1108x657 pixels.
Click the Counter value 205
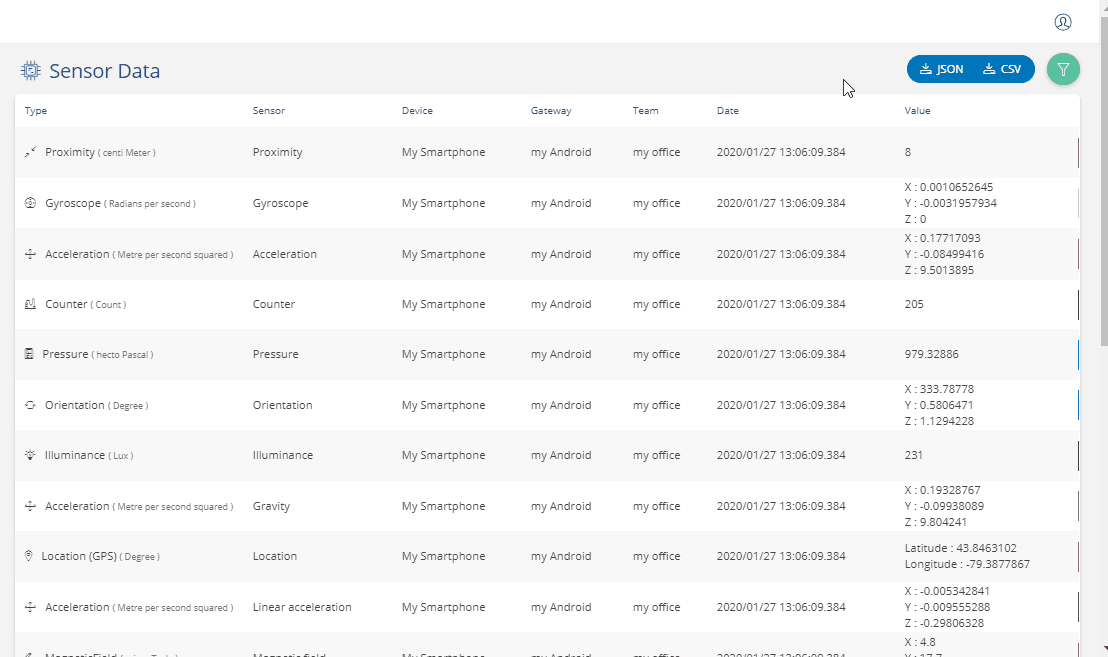click(914, 304)
